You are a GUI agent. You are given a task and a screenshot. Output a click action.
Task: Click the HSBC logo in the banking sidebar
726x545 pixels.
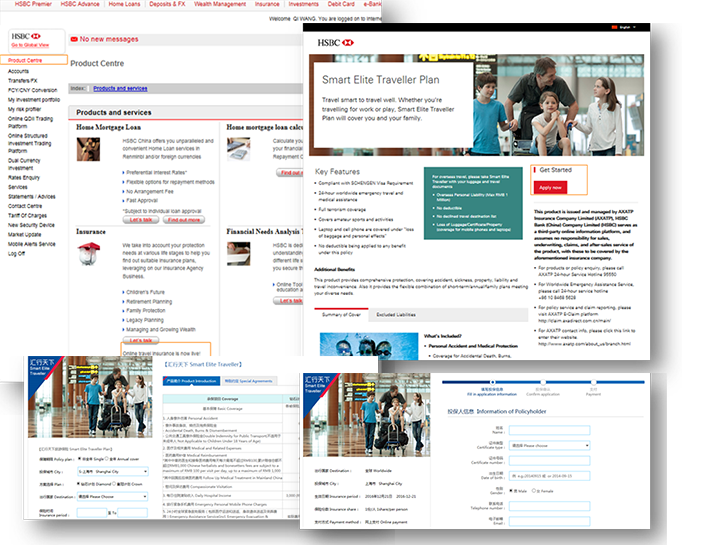tap(26, 36)
